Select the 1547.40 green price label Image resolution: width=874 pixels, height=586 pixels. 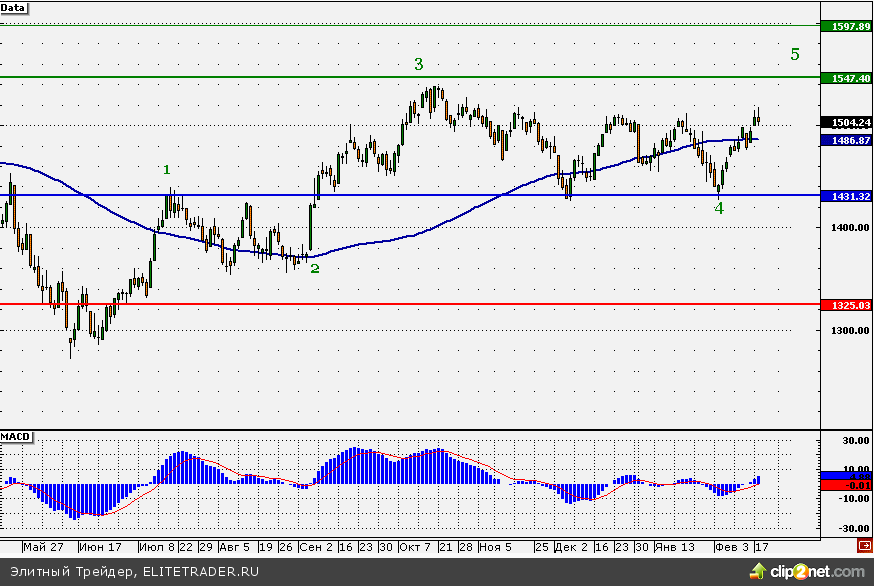pyautogui.click(x=845, y=77)
